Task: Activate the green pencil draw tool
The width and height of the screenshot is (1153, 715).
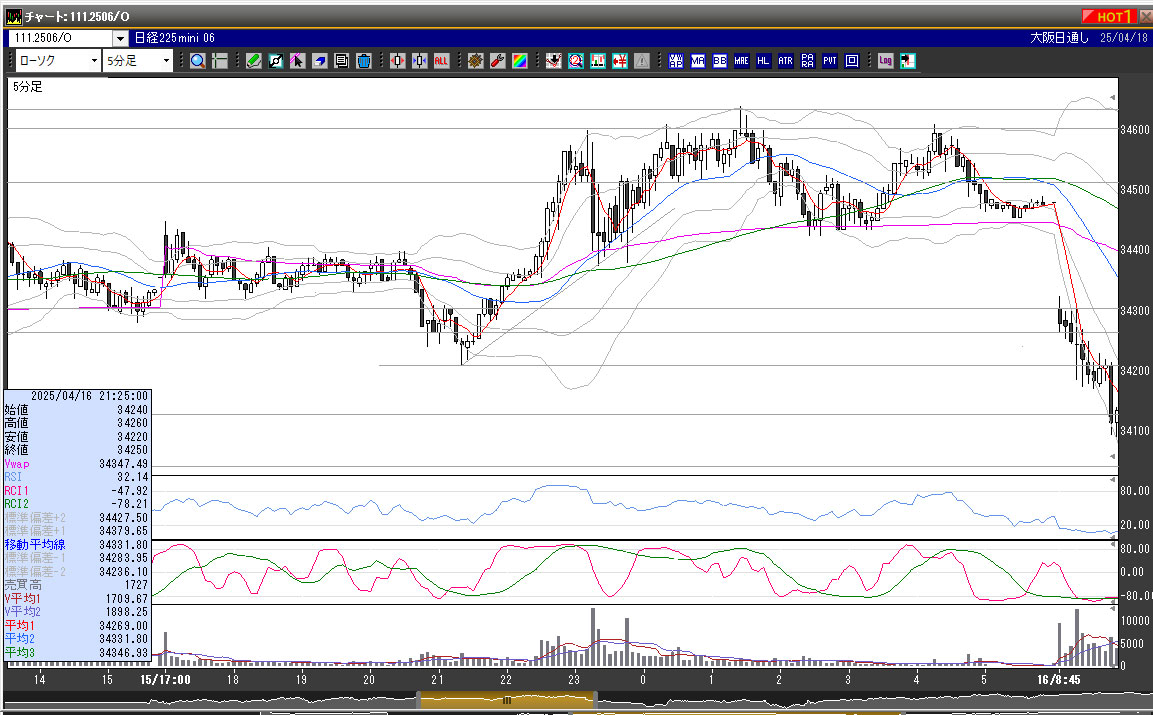Action: point(254,61)
